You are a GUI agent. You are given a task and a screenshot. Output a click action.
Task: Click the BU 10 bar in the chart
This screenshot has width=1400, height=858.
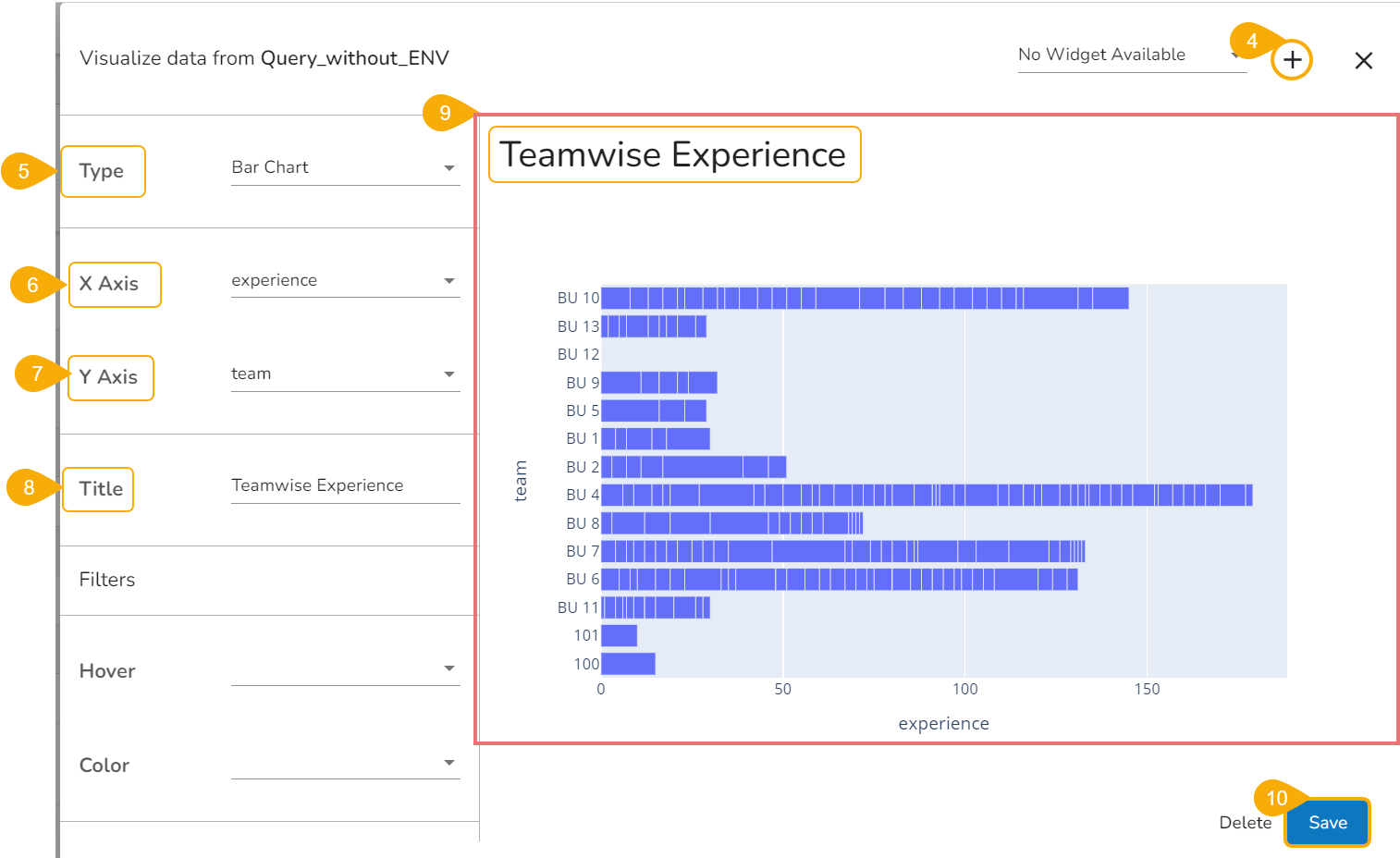(x=865, y=298)
